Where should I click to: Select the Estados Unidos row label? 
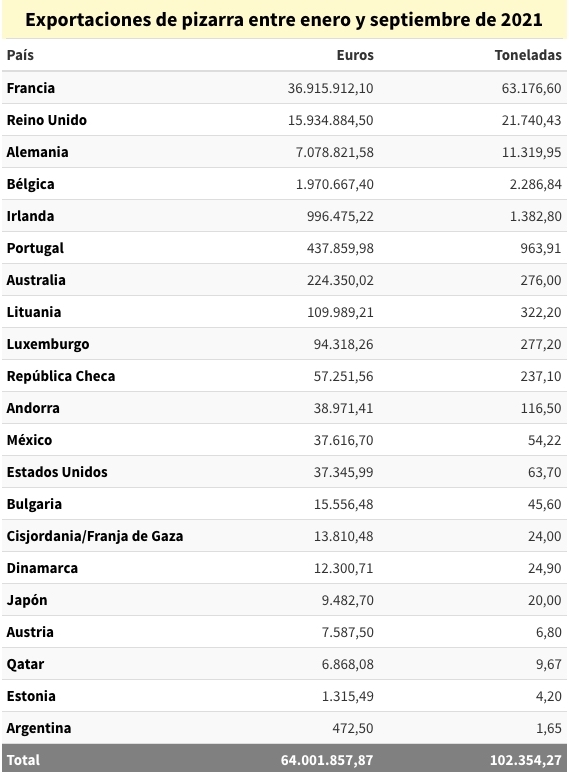click(x=57, y=472)
